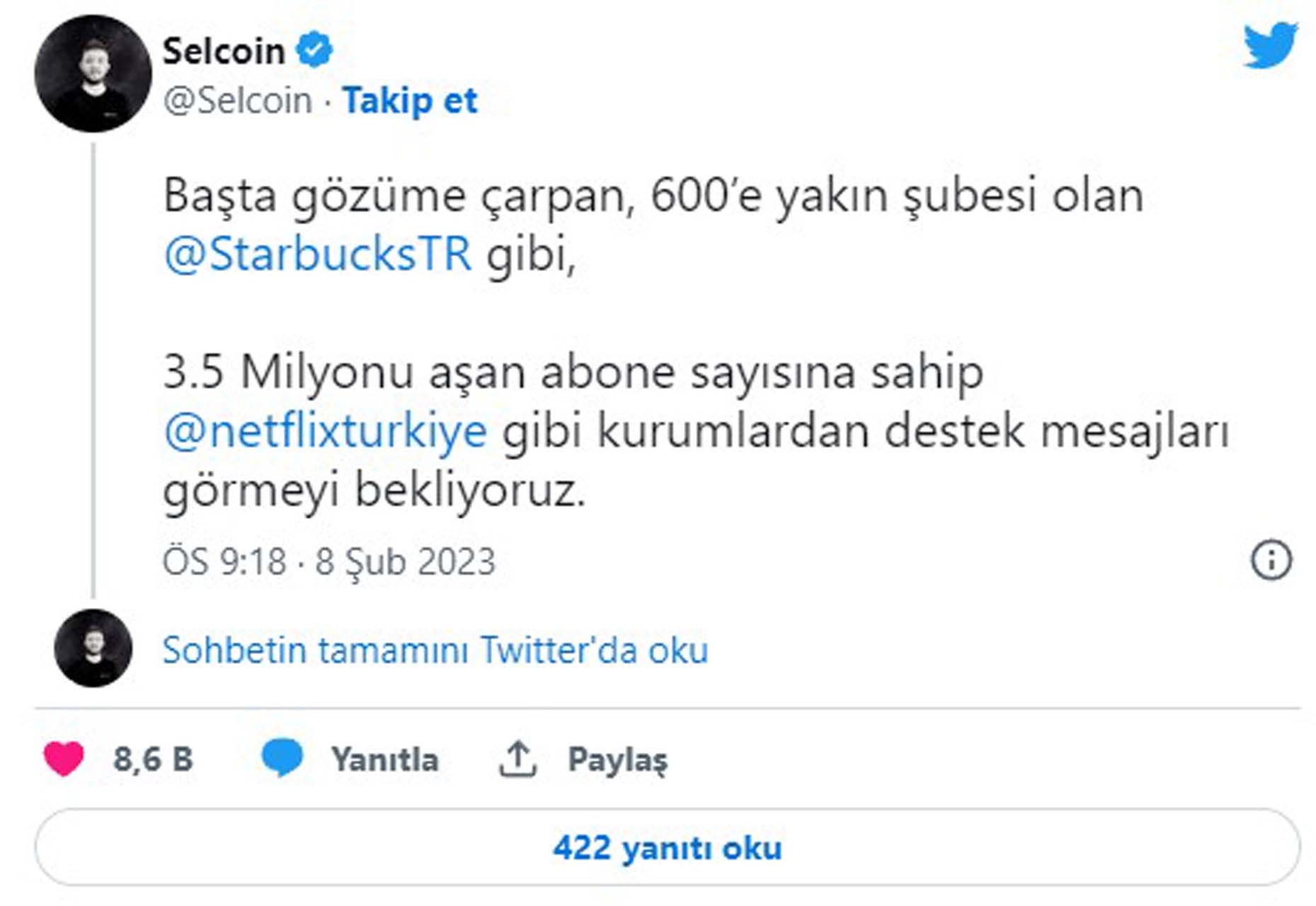This screenshot has width=1316, height=906.
Task: Click verified checkmark to view verification info
Action: (x=312, y=48)
